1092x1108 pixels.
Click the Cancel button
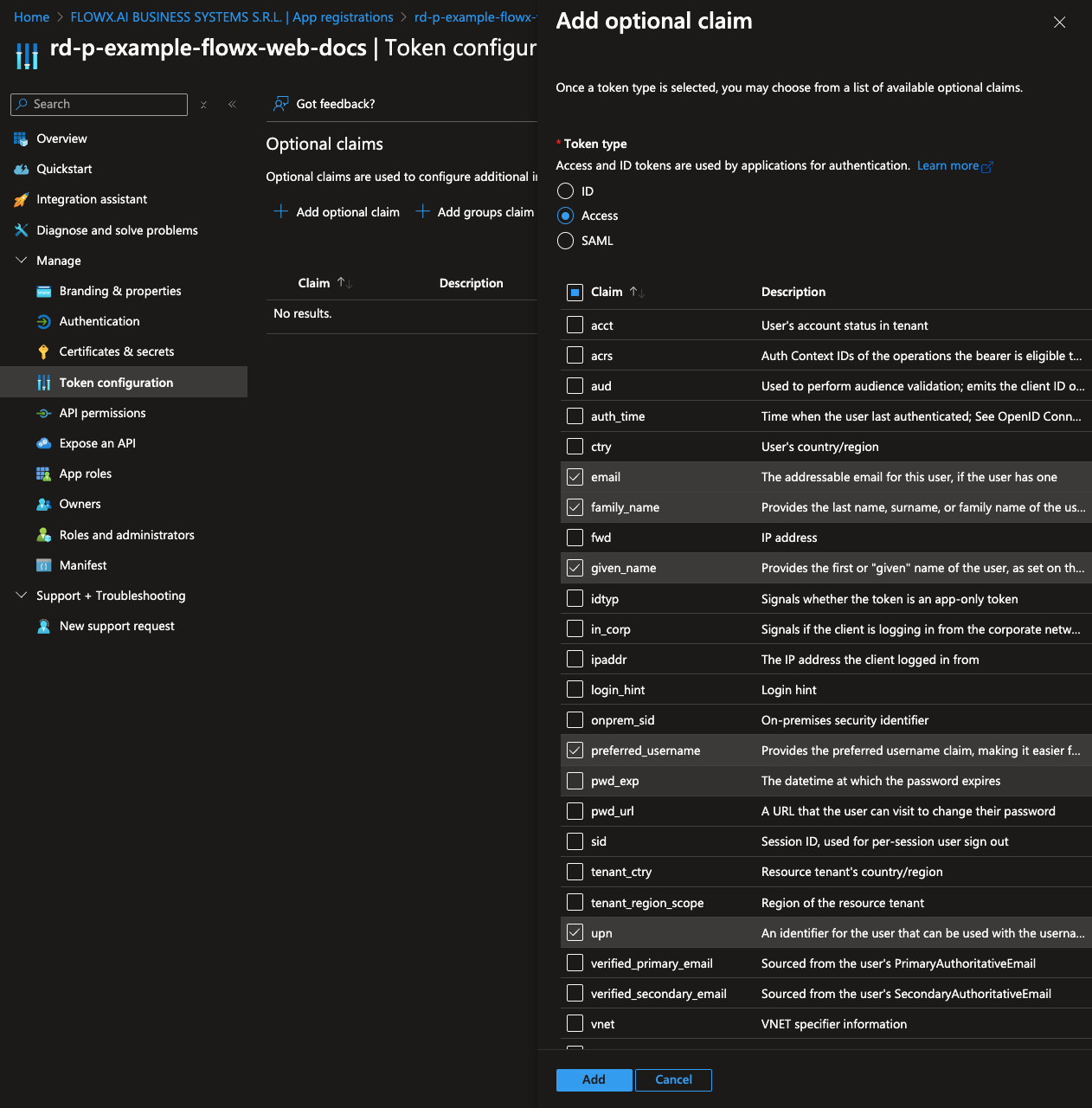673,1079
